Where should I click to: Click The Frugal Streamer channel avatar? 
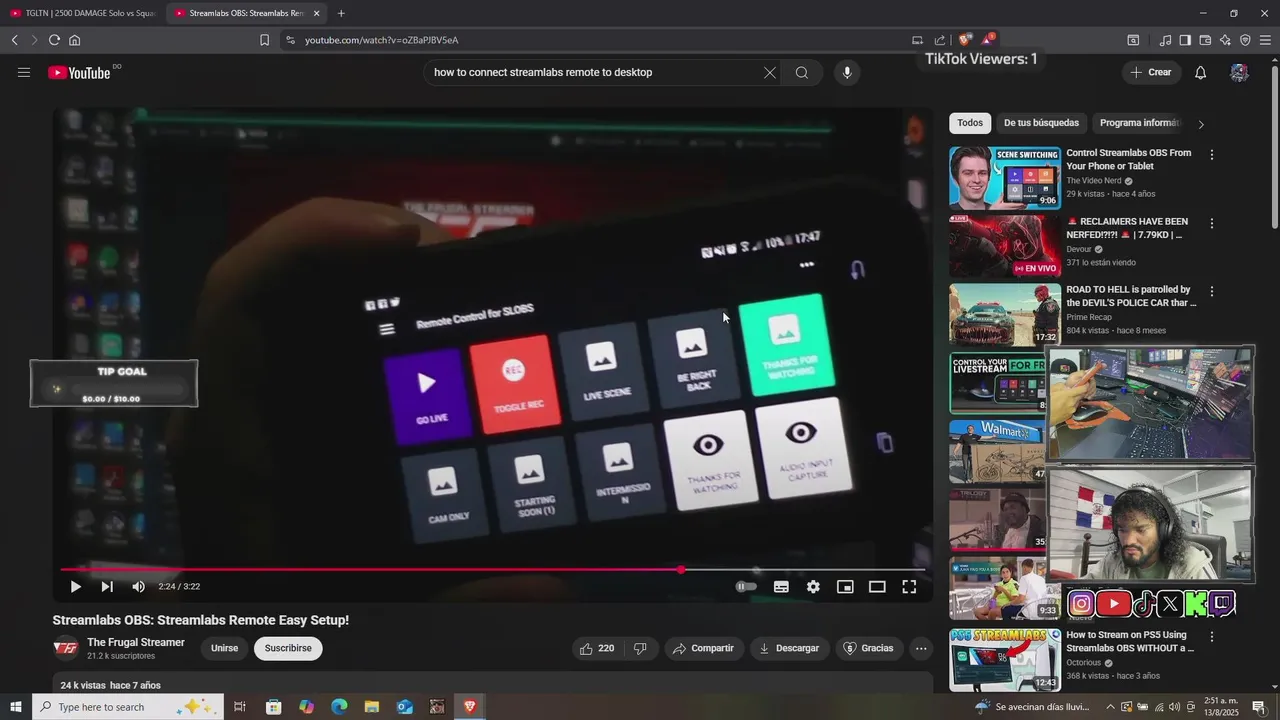pos(66,648)
